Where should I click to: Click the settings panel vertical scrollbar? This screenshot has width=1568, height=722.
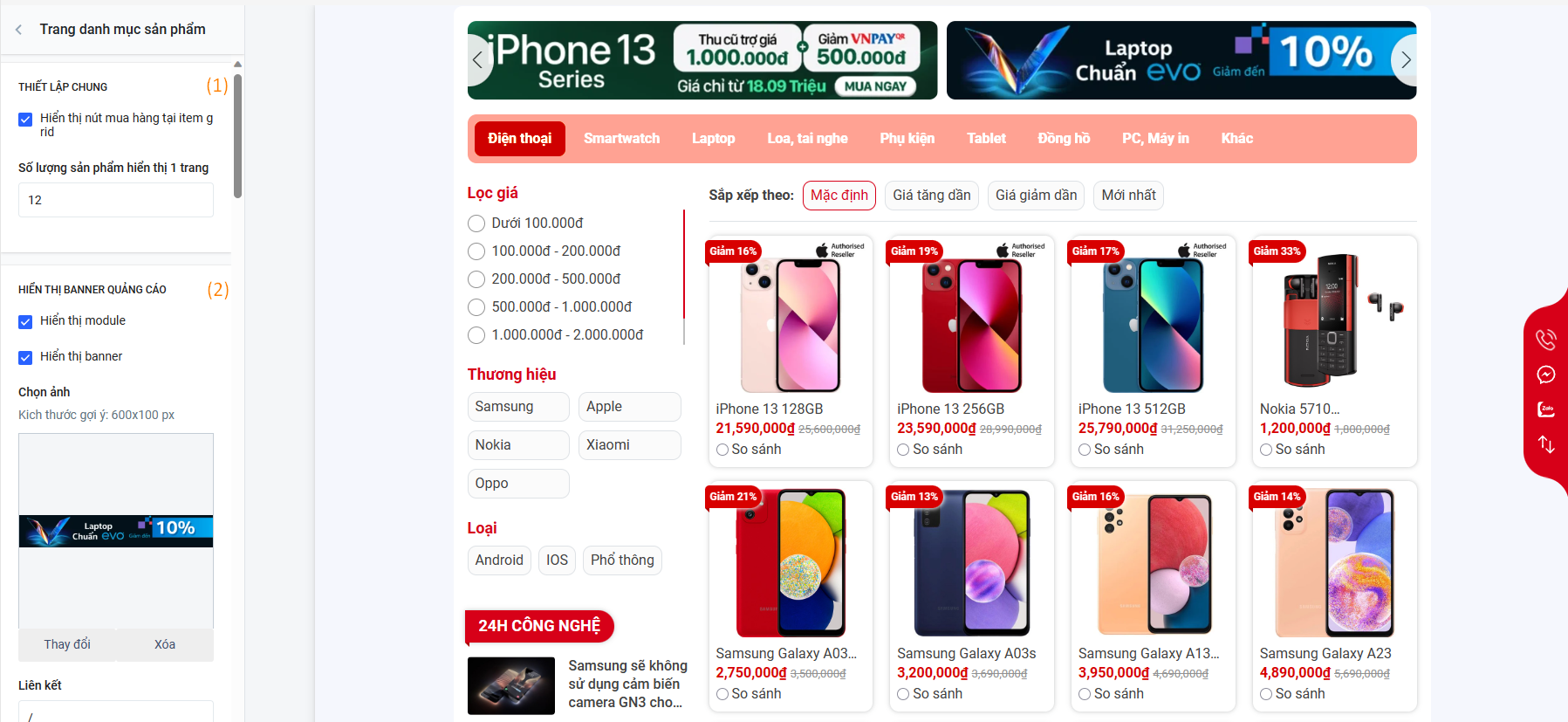click(x=237, y=136)
